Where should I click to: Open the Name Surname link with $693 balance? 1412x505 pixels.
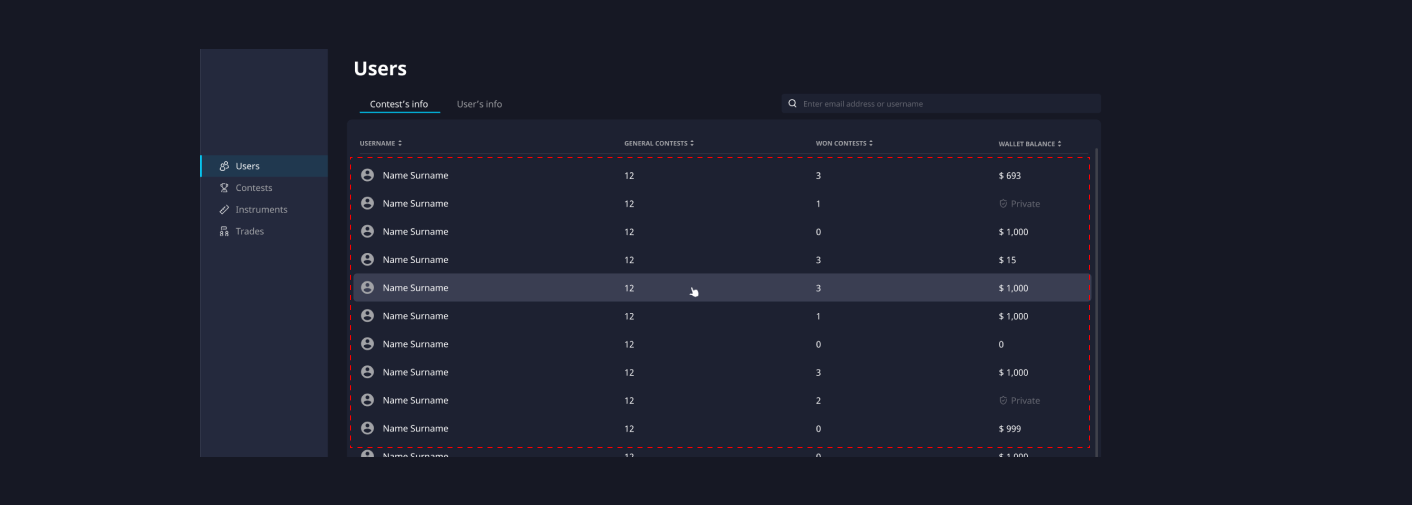click(x=415, y=176)
